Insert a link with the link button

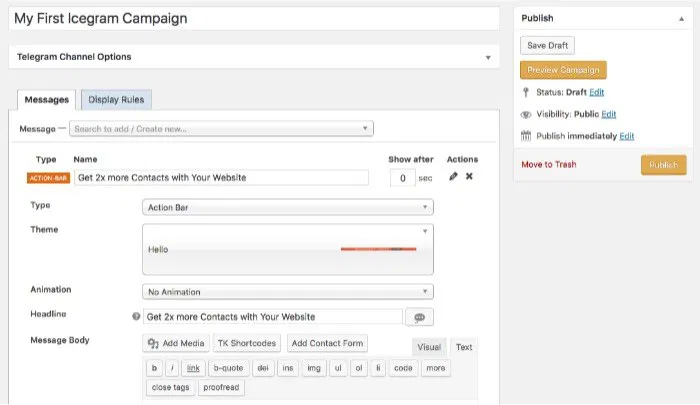coord(193,367)
